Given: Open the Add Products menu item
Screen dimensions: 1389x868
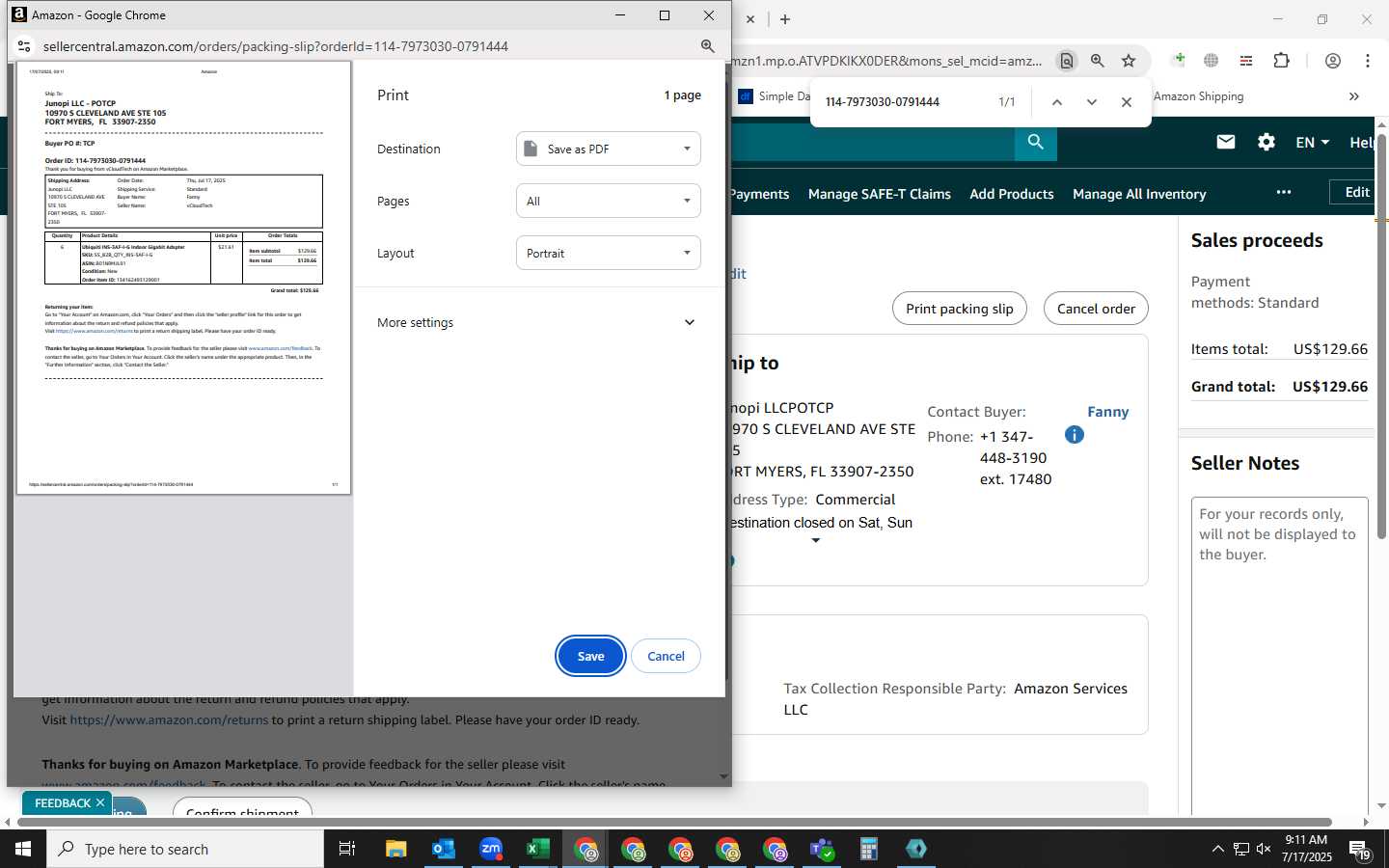Looking at the screenshot, I should [x=1011, y=194].
